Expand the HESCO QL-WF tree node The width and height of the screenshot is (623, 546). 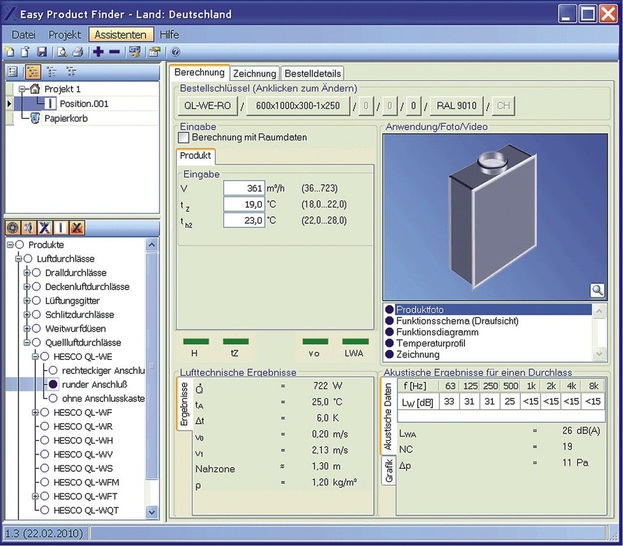point(35,412)
